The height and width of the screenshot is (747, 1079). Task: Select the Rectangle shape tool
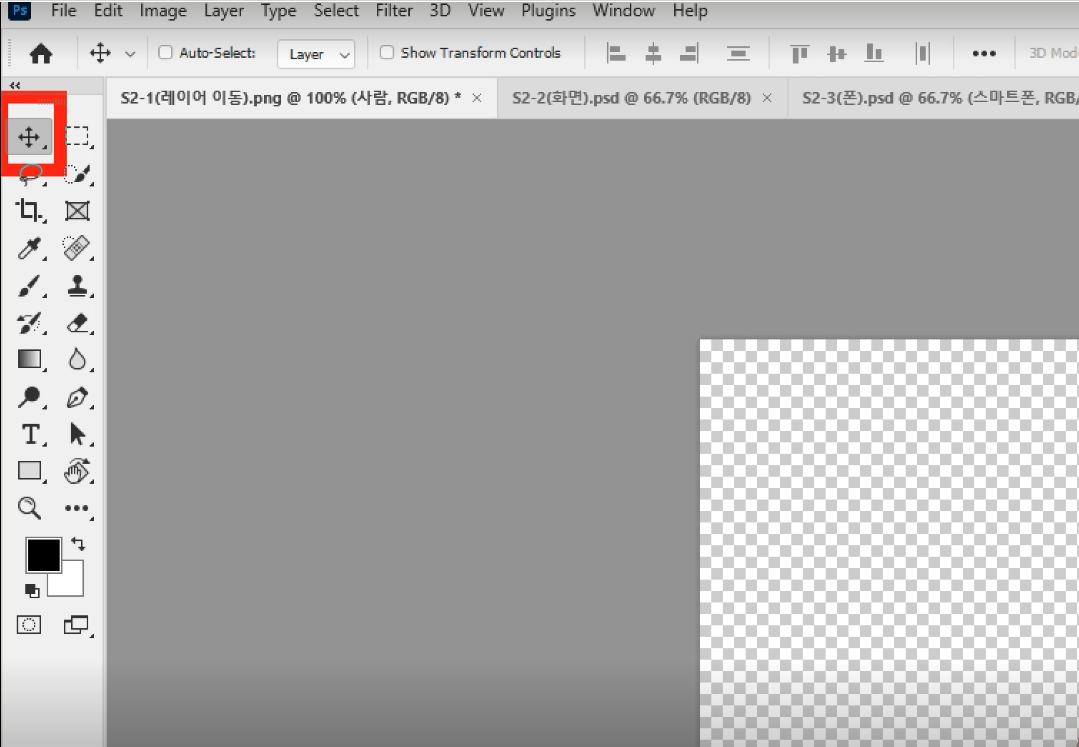click(30, 470)
